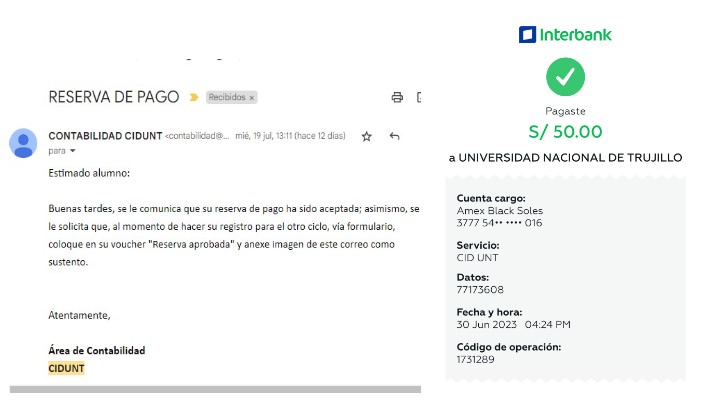Click the sender's blue avatar icon

(23, 143)
